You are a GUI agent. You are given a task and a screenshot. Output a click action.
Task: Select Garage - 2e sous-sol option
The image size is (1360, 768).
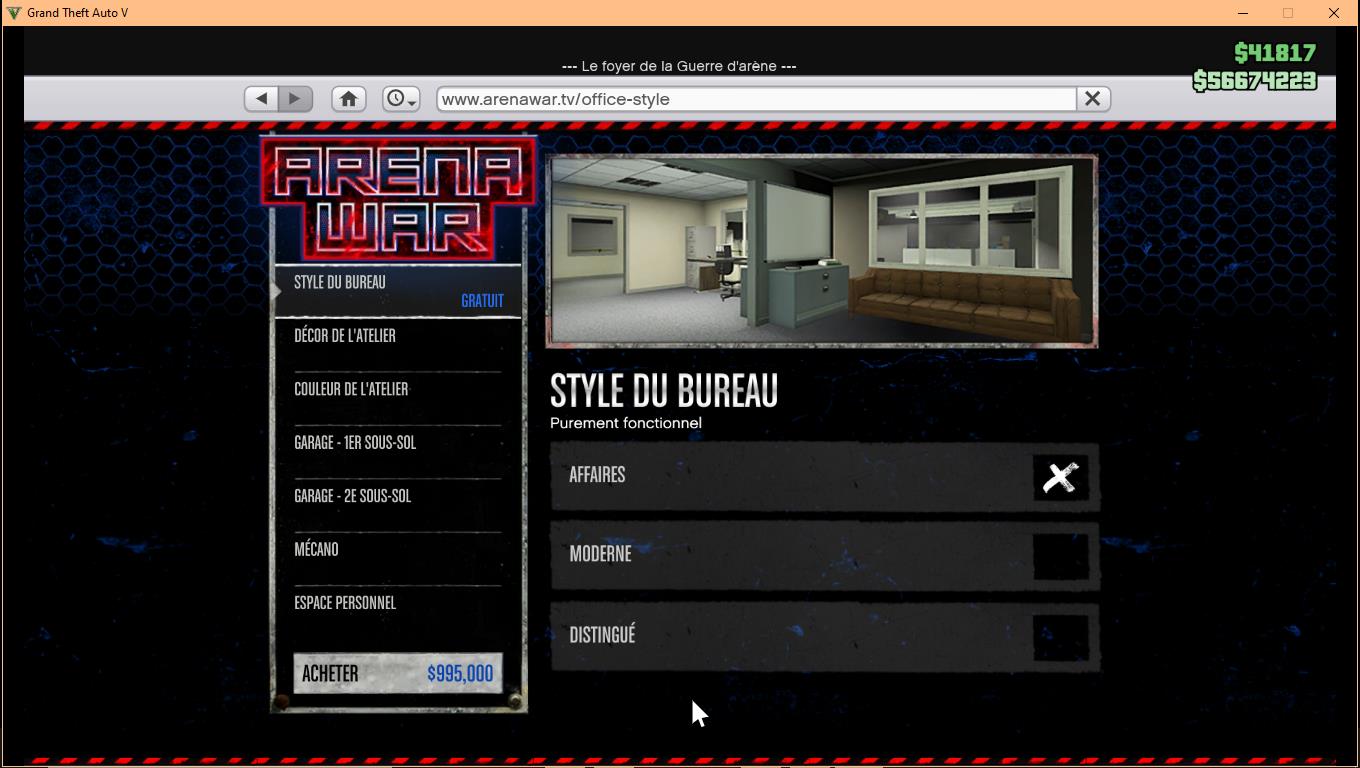(x=398, y=496)
